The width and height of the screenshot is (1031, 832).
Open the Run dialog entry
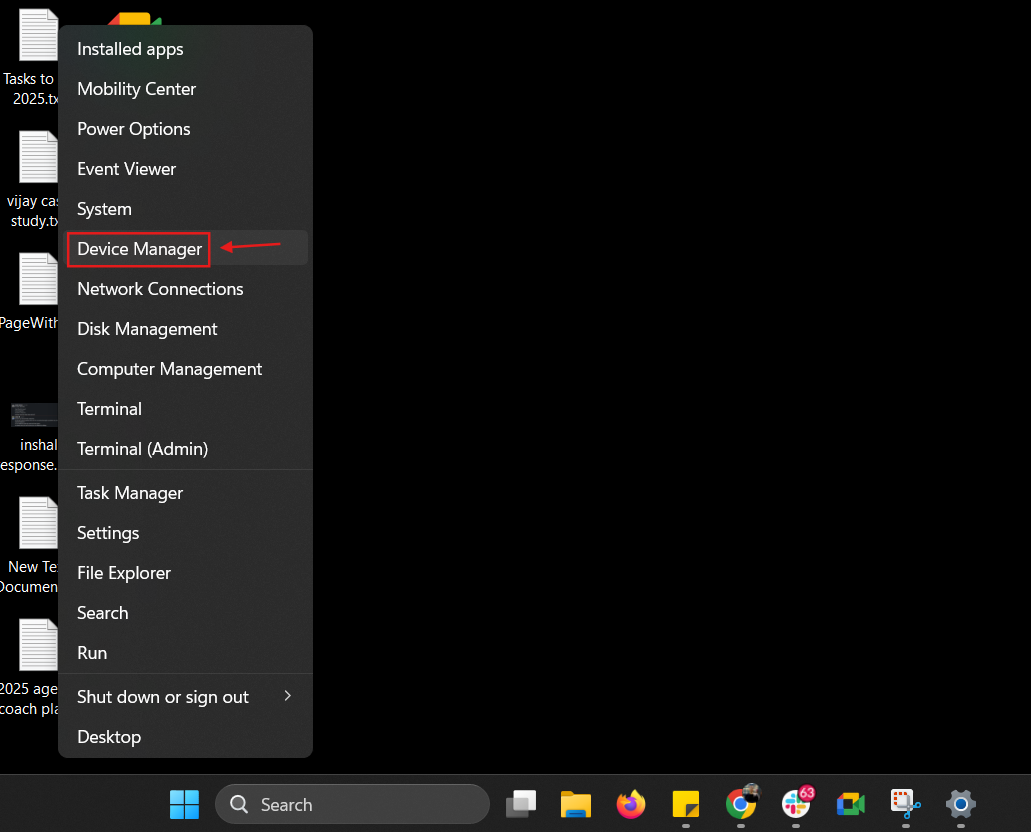[185, 653]
